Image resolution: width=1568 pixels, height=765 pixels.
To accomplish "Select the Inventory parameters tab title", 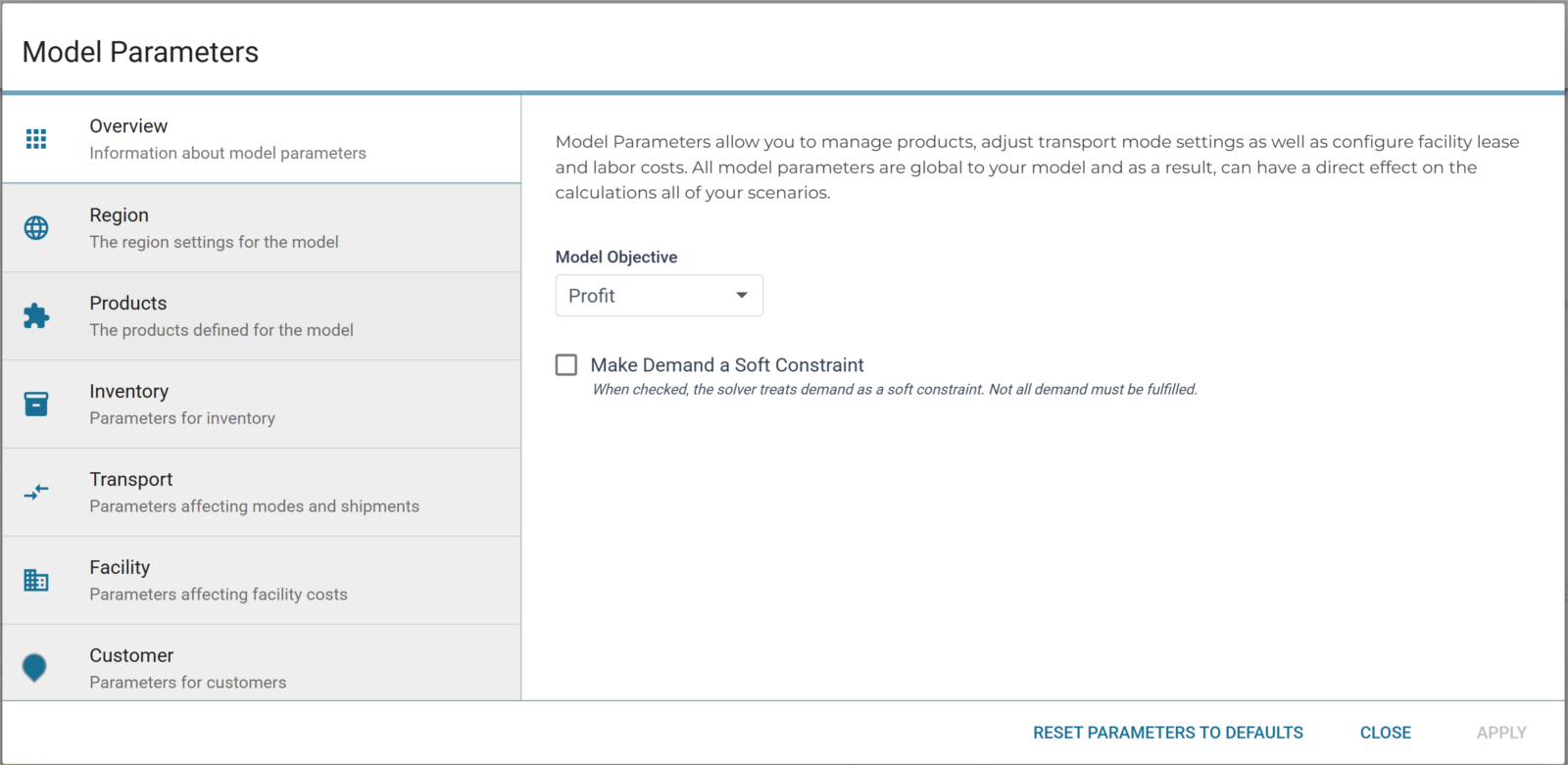I will (x=128, y=392).
